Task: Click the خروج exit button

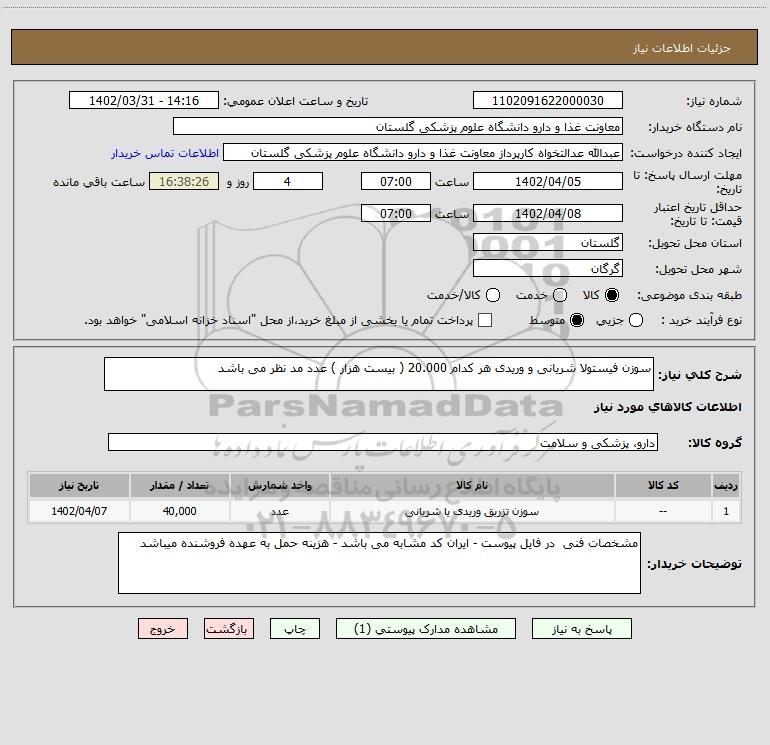Action: [163, 629]
